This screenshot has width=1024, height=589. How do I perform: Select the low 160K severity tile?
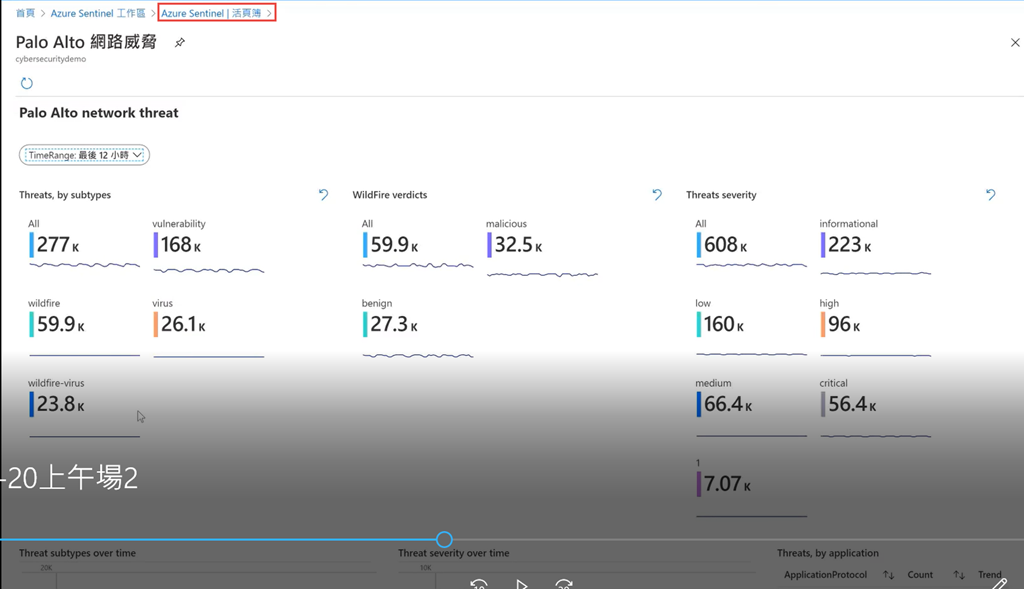(x=752, y=326)
